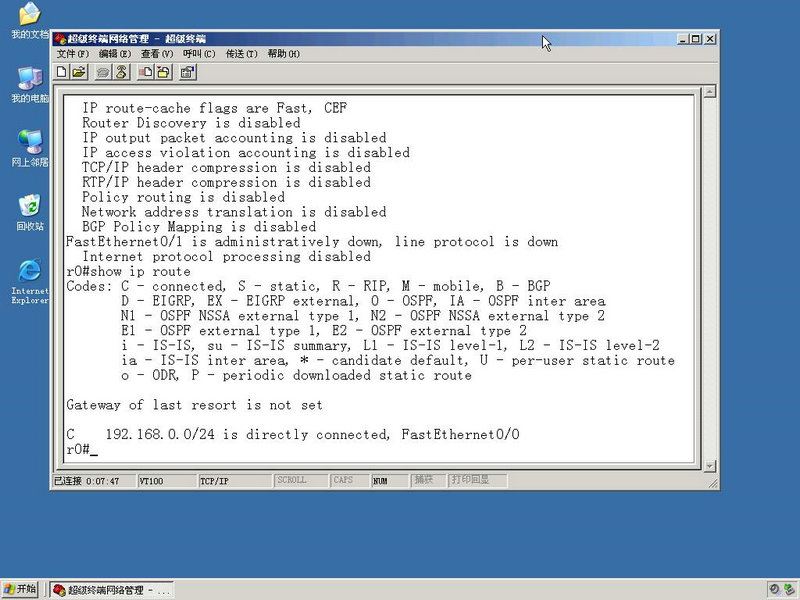Screen dimensions: 800x600
Task: Click the 'FastEthernet0/1 is administratively down' line
Action: (x=312, y=242)
